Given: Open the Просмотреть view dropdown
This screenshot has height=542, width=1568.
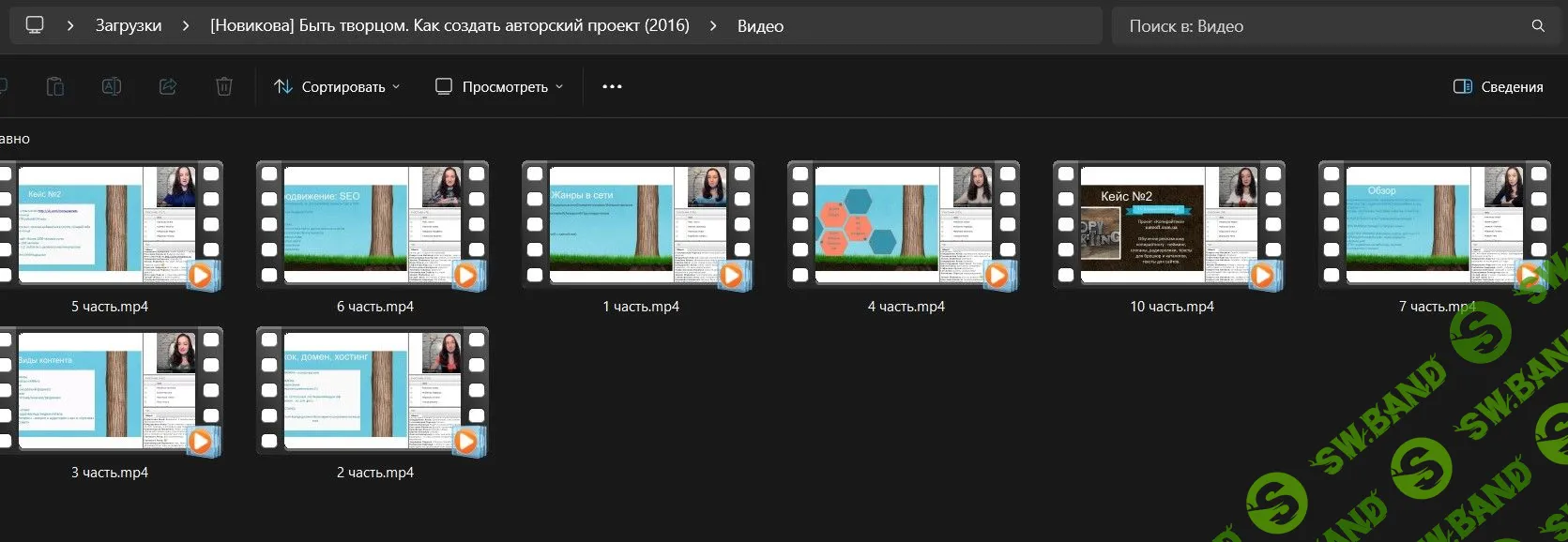Looking at the screenshot, I should (499, 86).
